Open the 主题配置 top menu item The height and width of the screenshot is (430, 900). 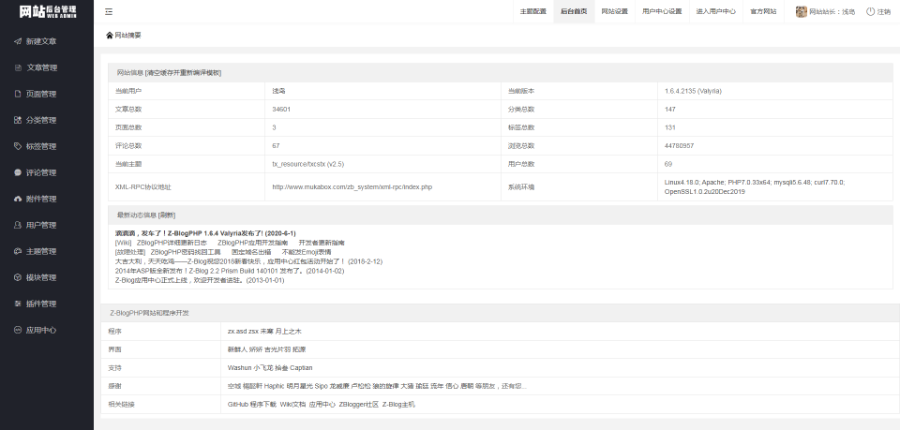533,12
